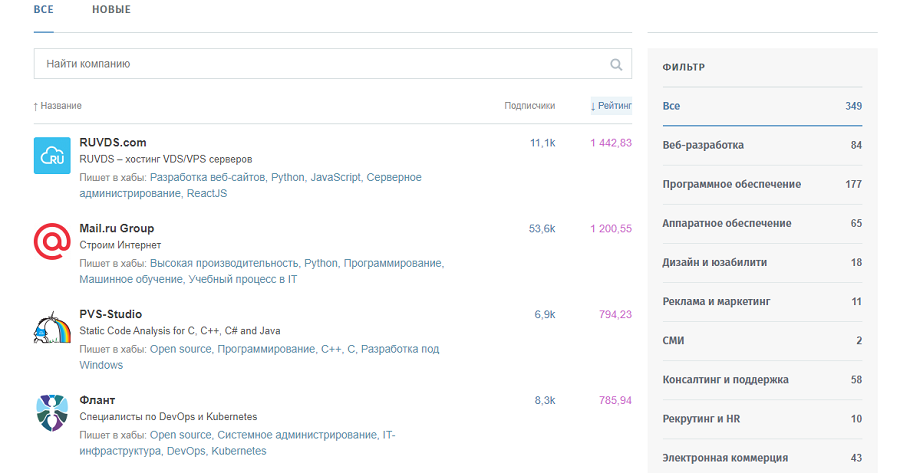Open the RUVDS.com cloud logo
The width and height of the screenshot is (900, 473).
coord(52,155)
